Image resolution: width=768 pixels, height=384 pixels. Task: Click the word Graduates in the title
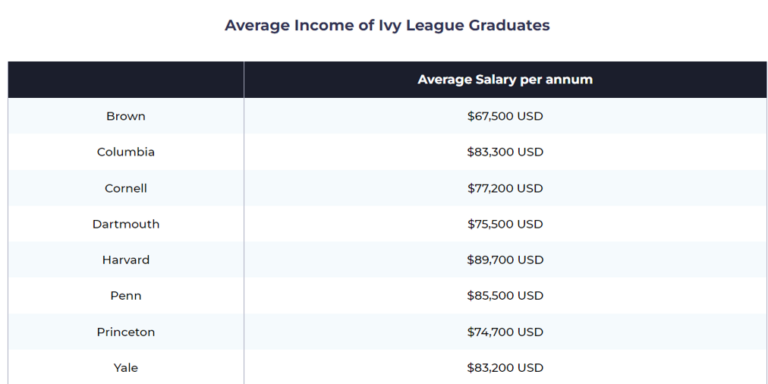509,25
